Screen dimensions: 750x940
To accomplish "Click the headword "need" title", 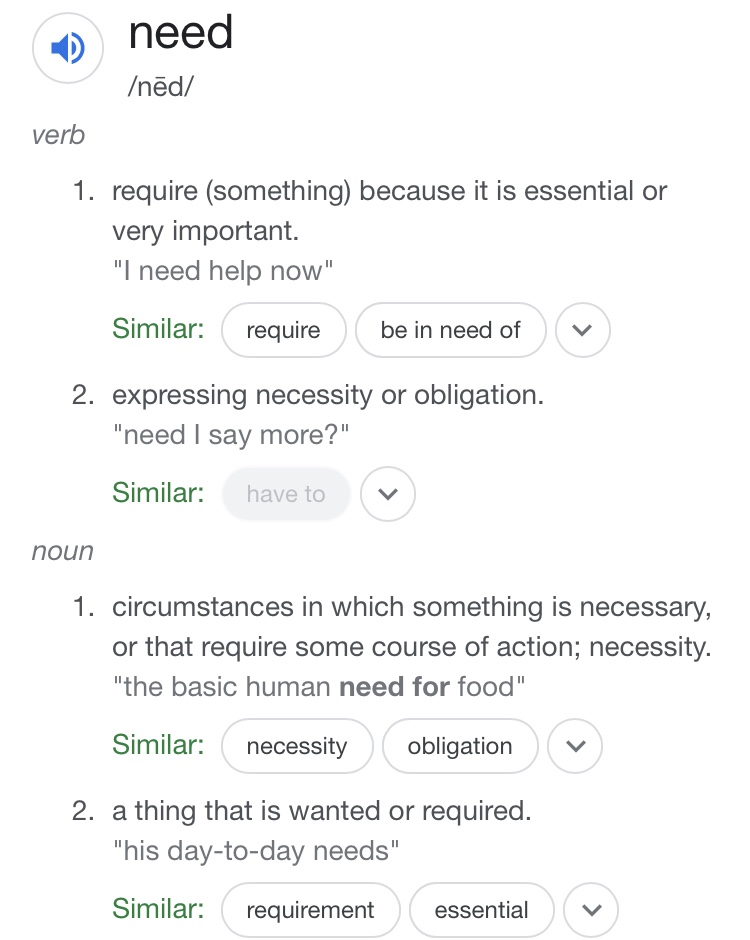I will tap(181, 34).
